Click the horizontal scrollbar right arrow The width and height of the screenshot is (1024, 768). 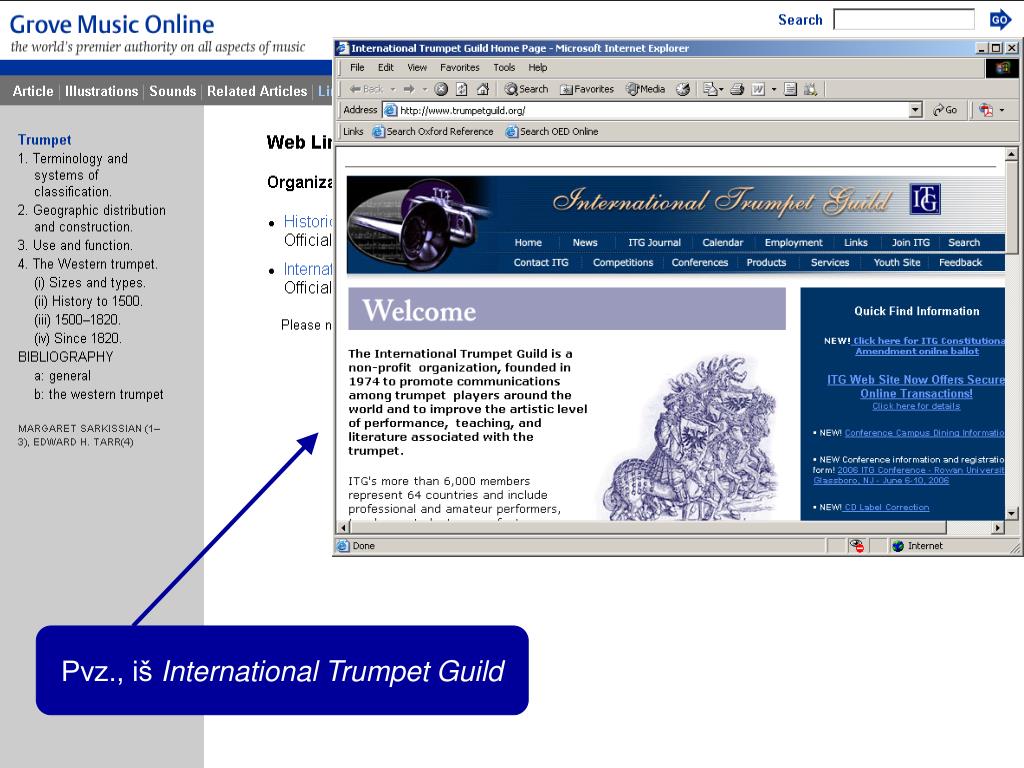(997, 527)
